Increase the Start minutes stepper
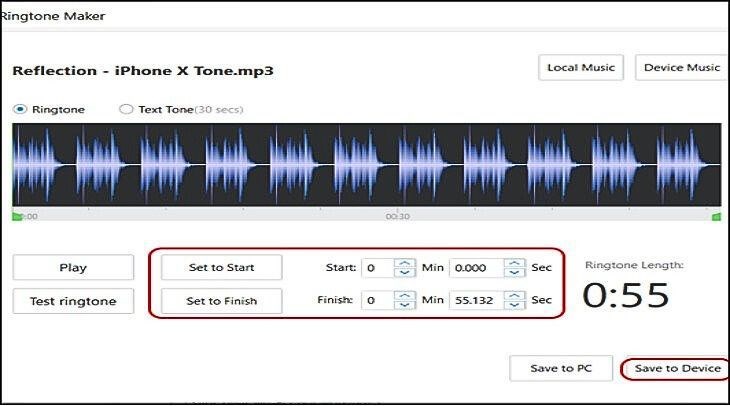This screenshot has height=406, width=730. (x=404, y=263)
